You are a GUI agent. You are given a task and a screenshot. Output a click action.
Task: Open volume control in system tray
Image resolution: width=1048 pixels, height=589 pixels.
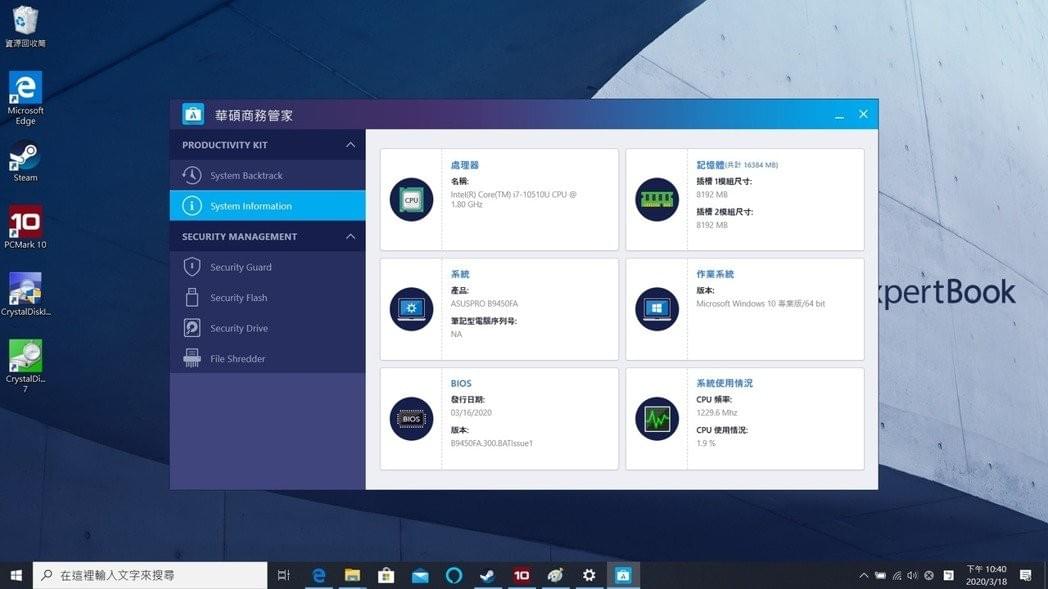click(x=912, y=575)
